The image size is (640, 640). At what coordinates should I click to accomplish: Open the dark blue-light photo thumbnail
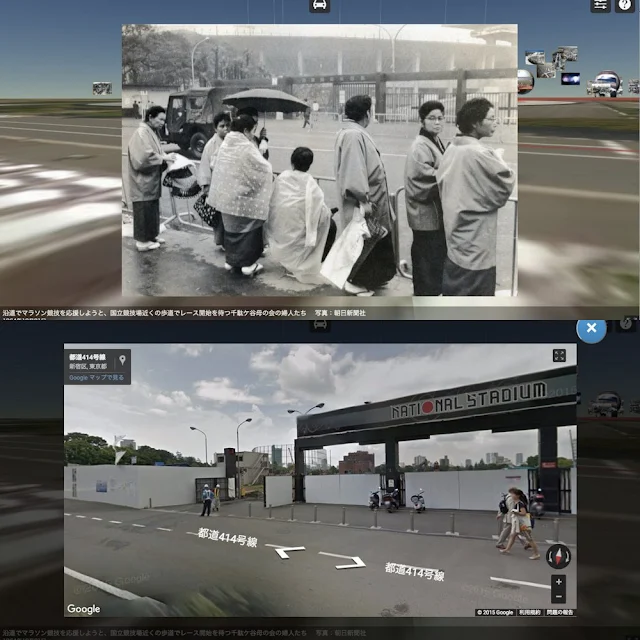coord(570,78)
